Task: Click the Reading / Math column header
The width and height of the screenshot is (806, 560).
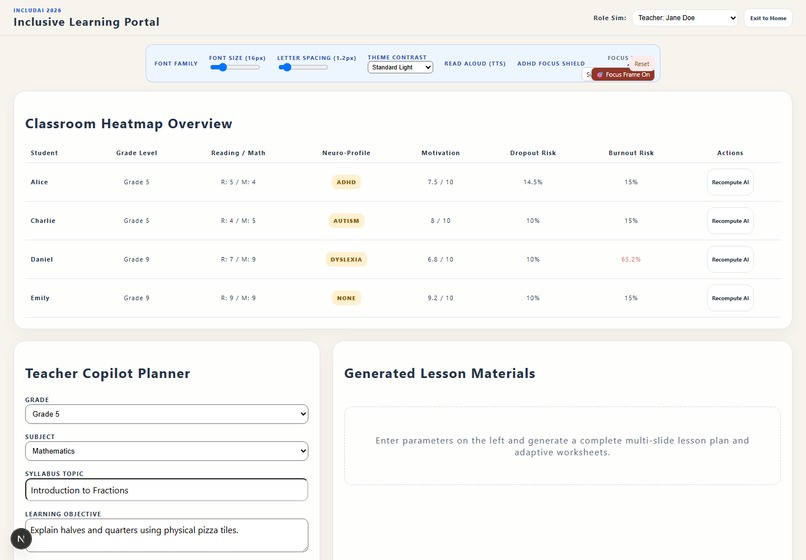Action: point(238,153)
